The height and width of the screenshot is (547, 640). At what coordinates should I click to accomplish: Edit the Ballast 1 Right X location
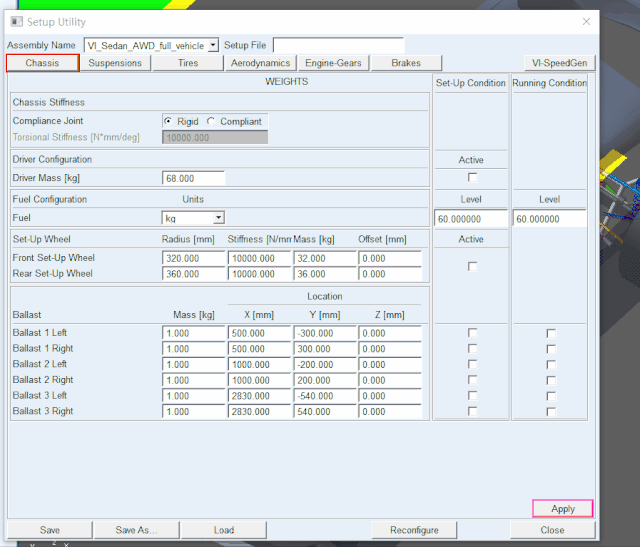click(x=259, y=349)
